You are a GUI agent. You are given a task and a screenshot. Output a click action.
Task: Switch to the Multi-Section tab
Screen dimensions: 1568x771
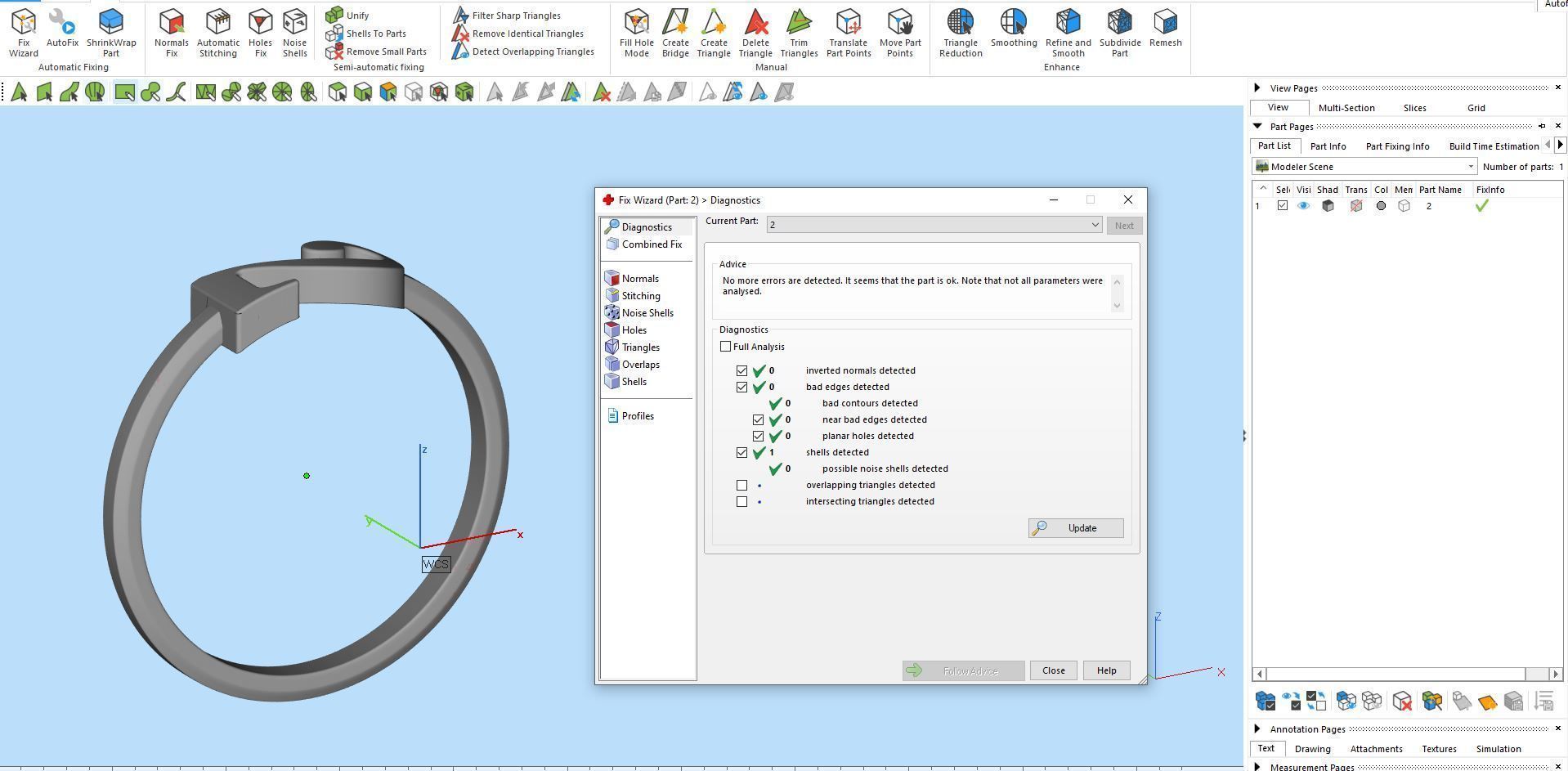[1346, 108]
